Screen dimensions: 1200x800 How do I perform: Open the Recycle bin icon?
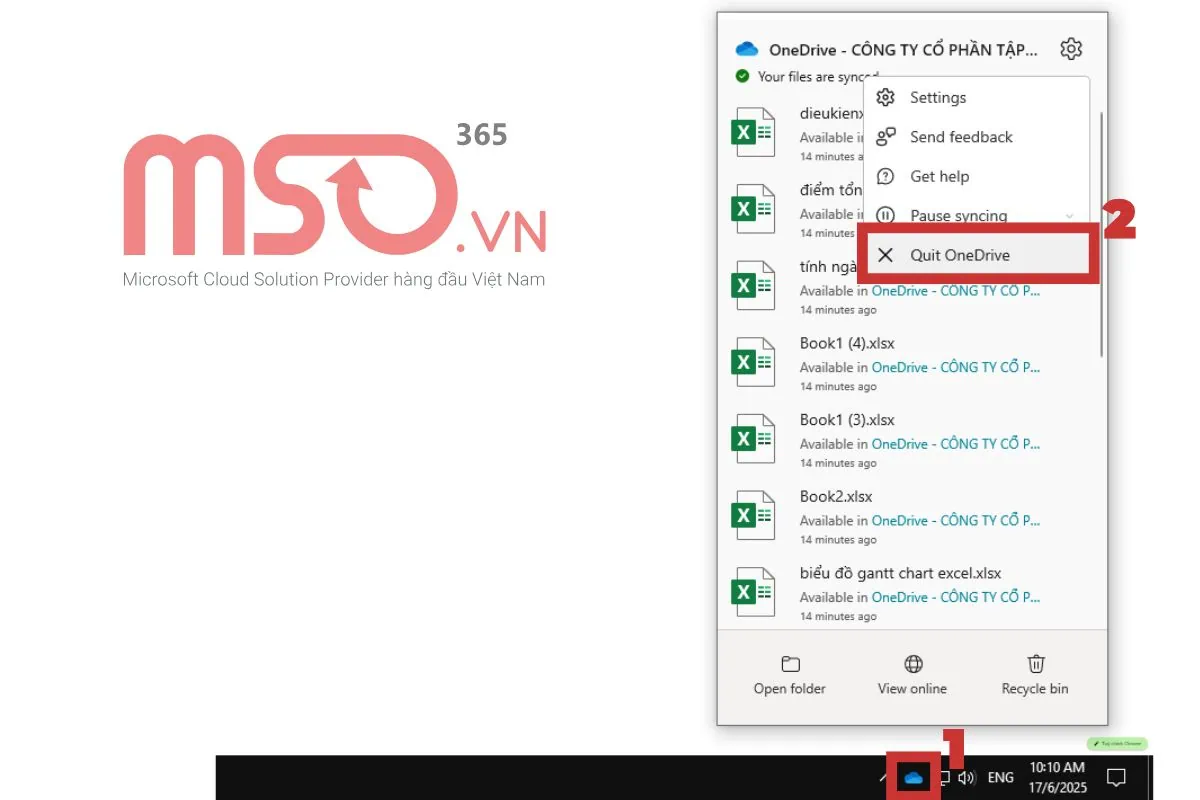tap(1036, 665)
